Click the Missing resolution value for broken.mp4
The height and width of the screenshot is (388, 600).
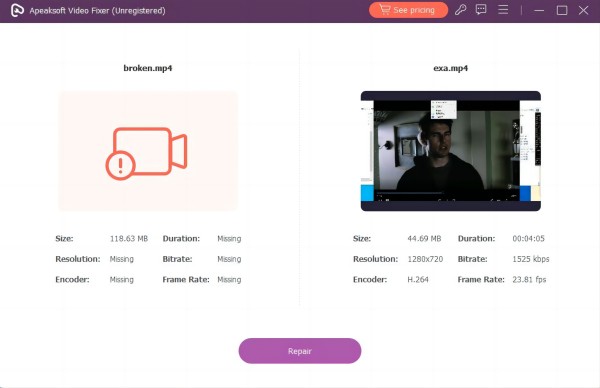122,259
